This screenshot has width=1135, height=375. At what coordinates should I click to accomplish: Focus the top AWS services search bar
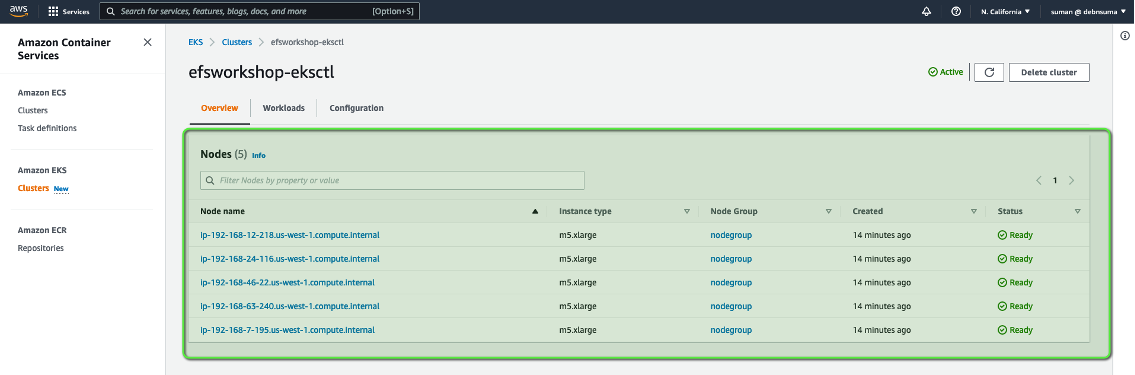pyautogui.click(x=259, y=12)
